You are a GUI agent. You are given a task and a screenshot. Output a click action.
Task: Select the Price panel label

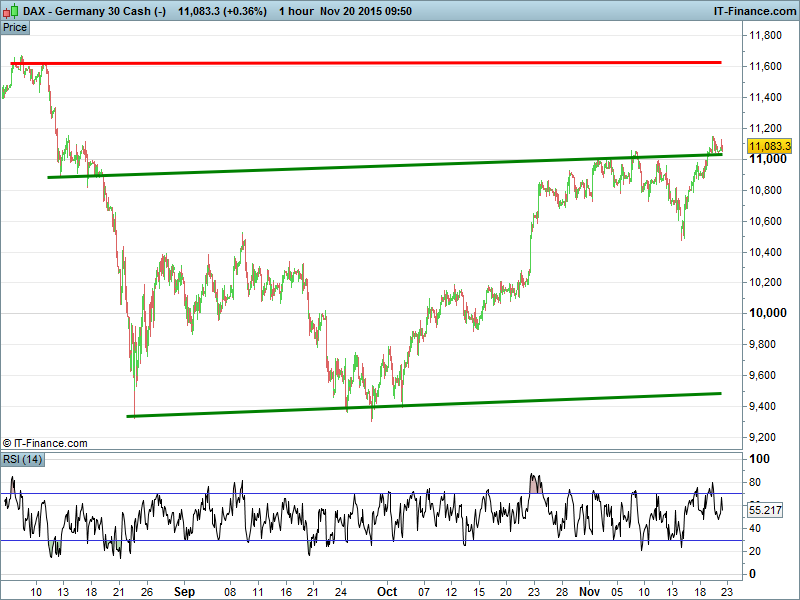click(x=16, y=28)
